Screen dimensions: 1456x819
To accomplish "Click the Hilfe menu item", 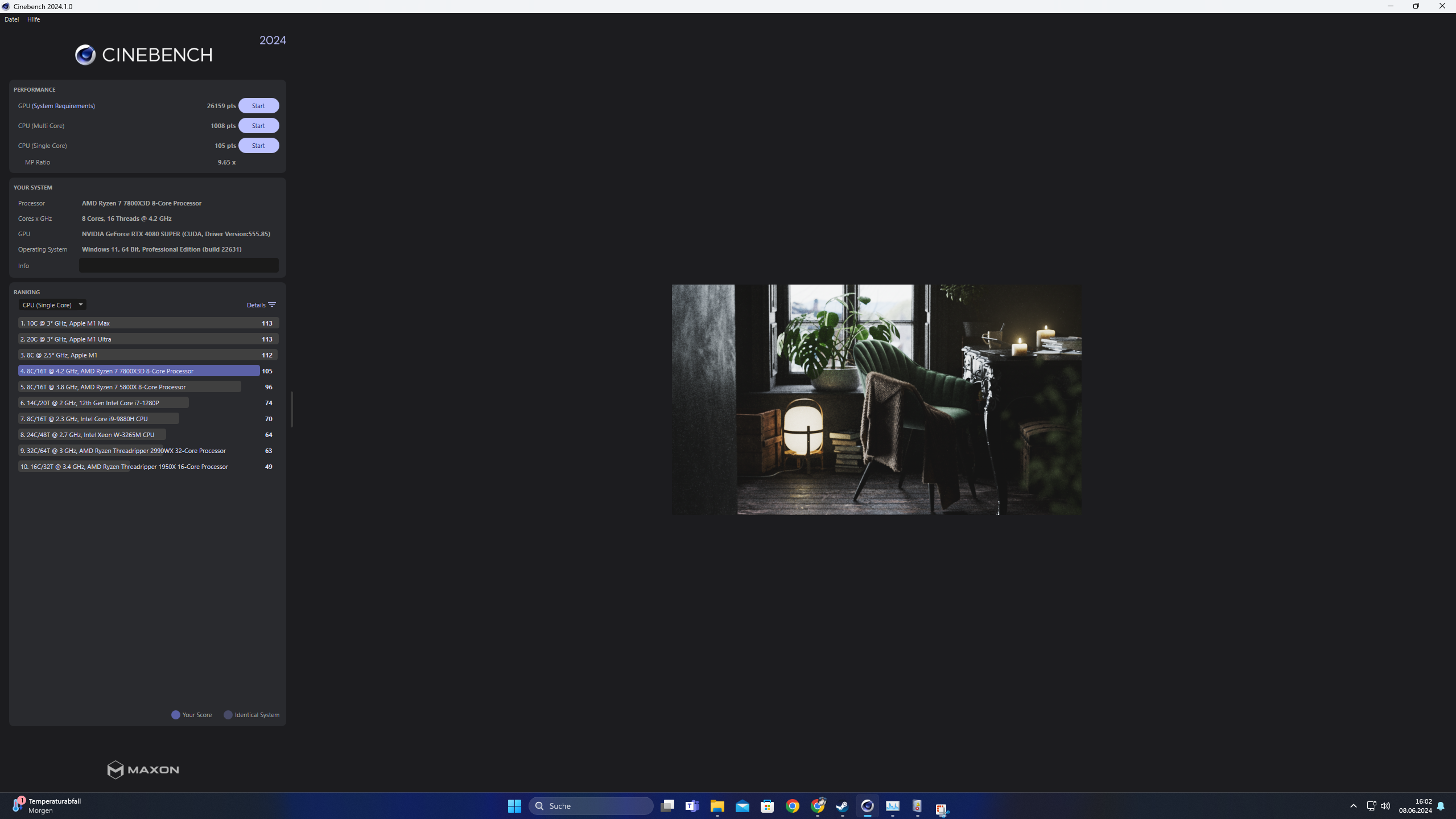I will click(x=33, y=19).
